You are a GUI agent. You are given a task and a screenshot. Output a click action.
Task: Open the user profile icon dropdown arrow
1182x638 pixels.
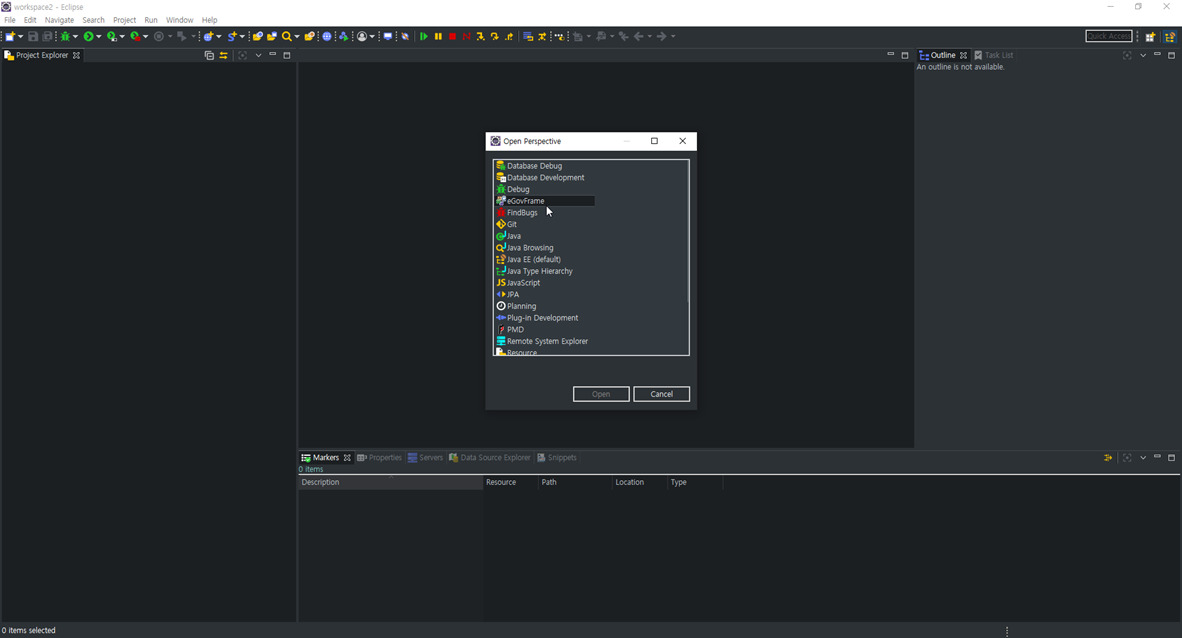pyautogui.click(x=372, y=36)
